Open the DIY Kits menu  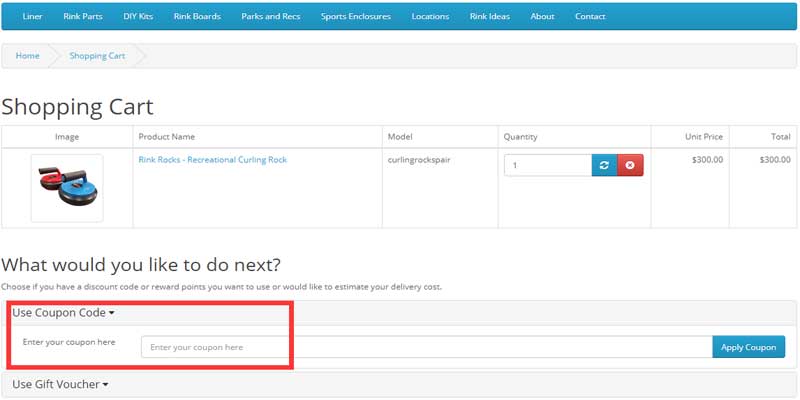(137, 16)
